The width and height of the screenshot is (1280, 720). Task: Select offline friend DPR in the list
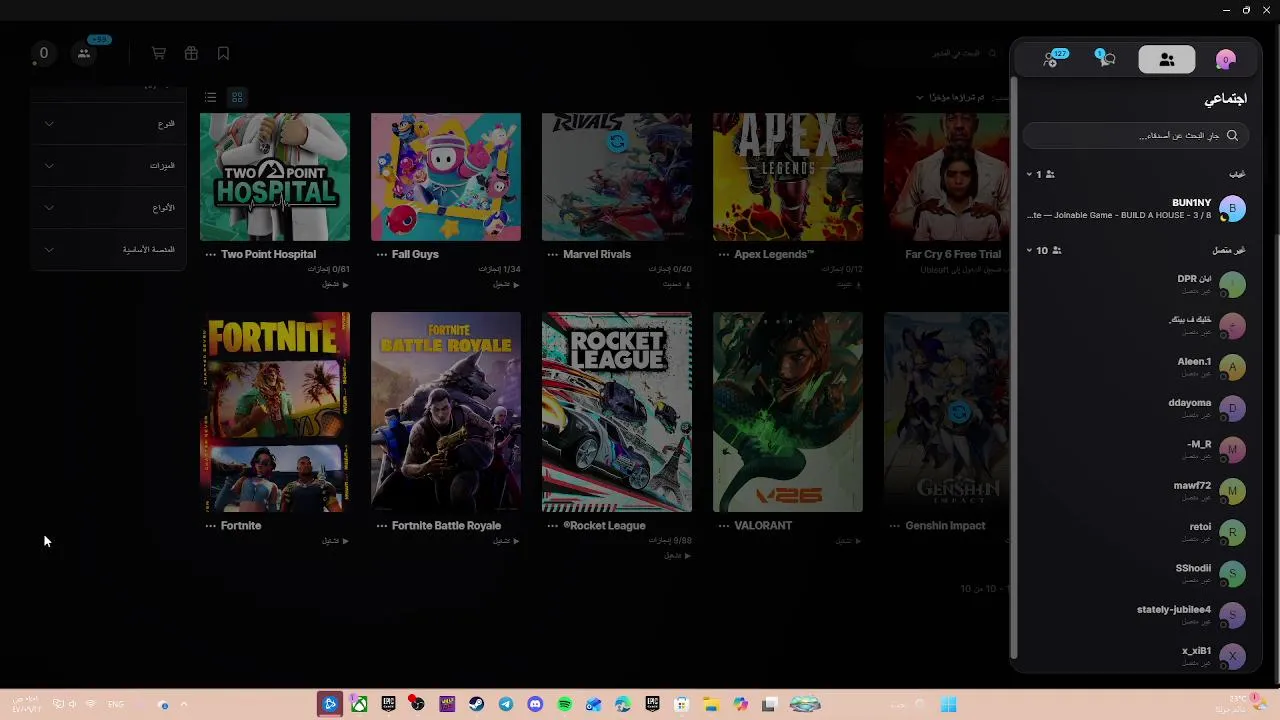pos(1135,285)
